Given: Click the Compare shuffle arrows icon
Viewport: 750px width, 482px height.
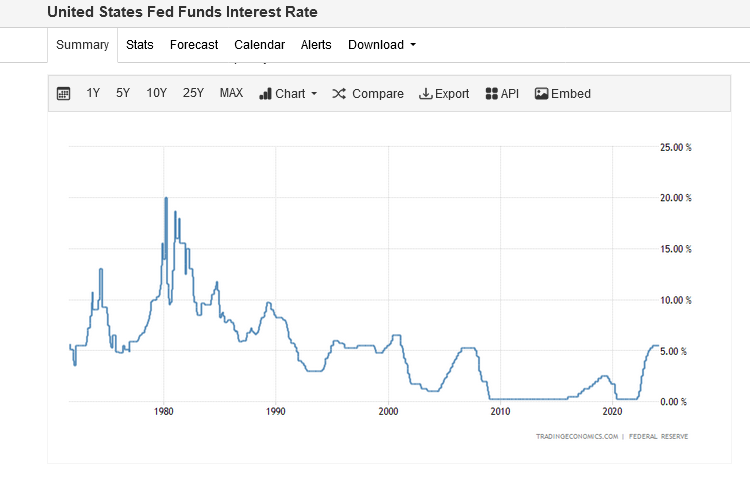Looking at the screenshot, I should (339, 94).
